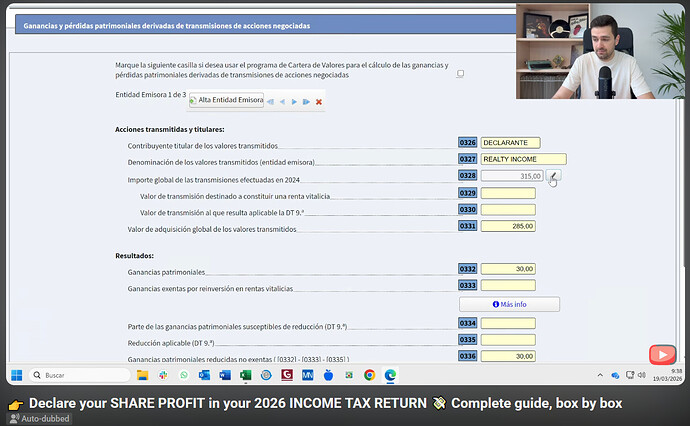
Task: Open the red G app in taskbar
Action: (x=287, y=375)
